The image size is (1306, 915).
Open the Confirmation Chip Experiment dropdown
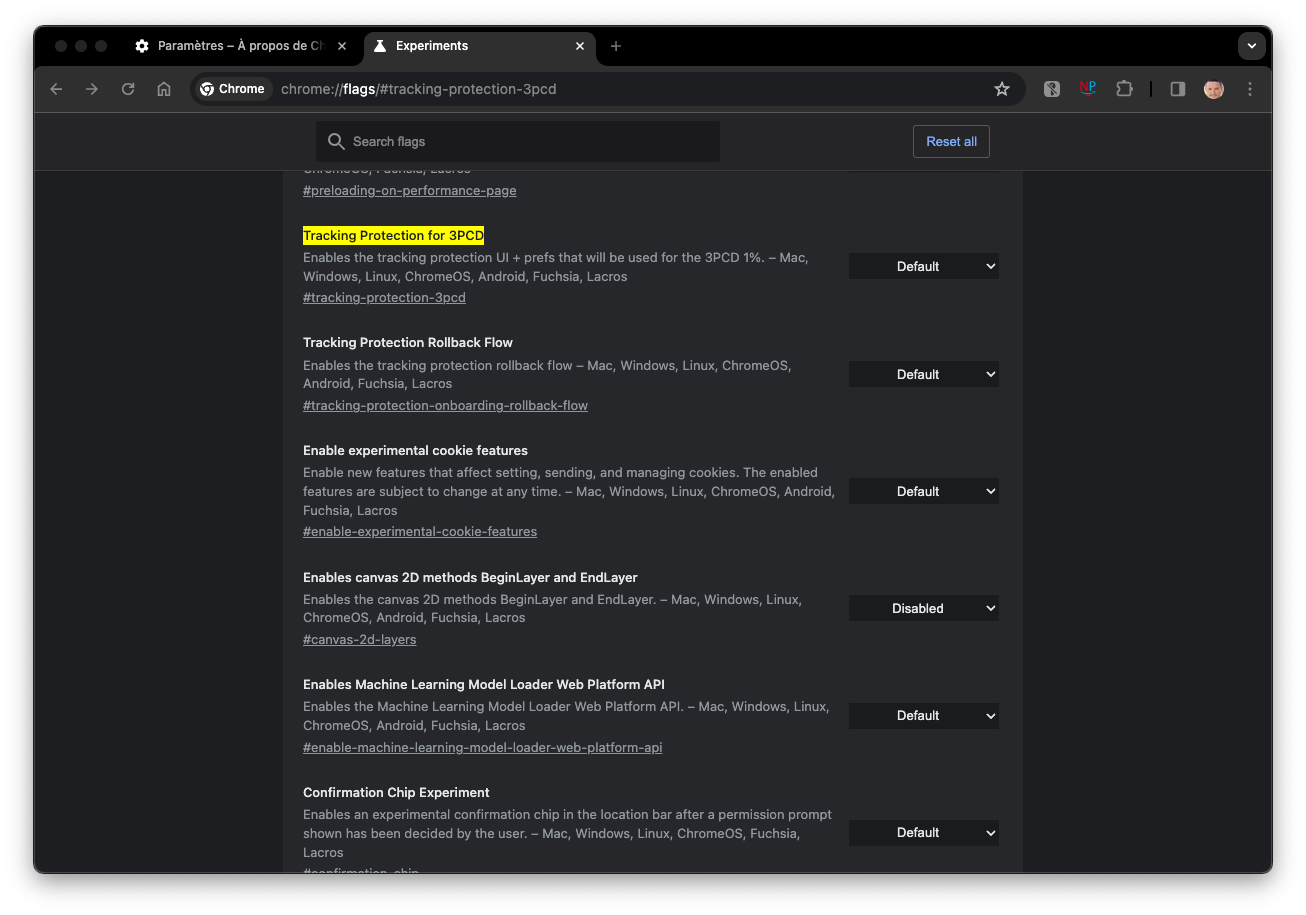(x=924, y=832)
